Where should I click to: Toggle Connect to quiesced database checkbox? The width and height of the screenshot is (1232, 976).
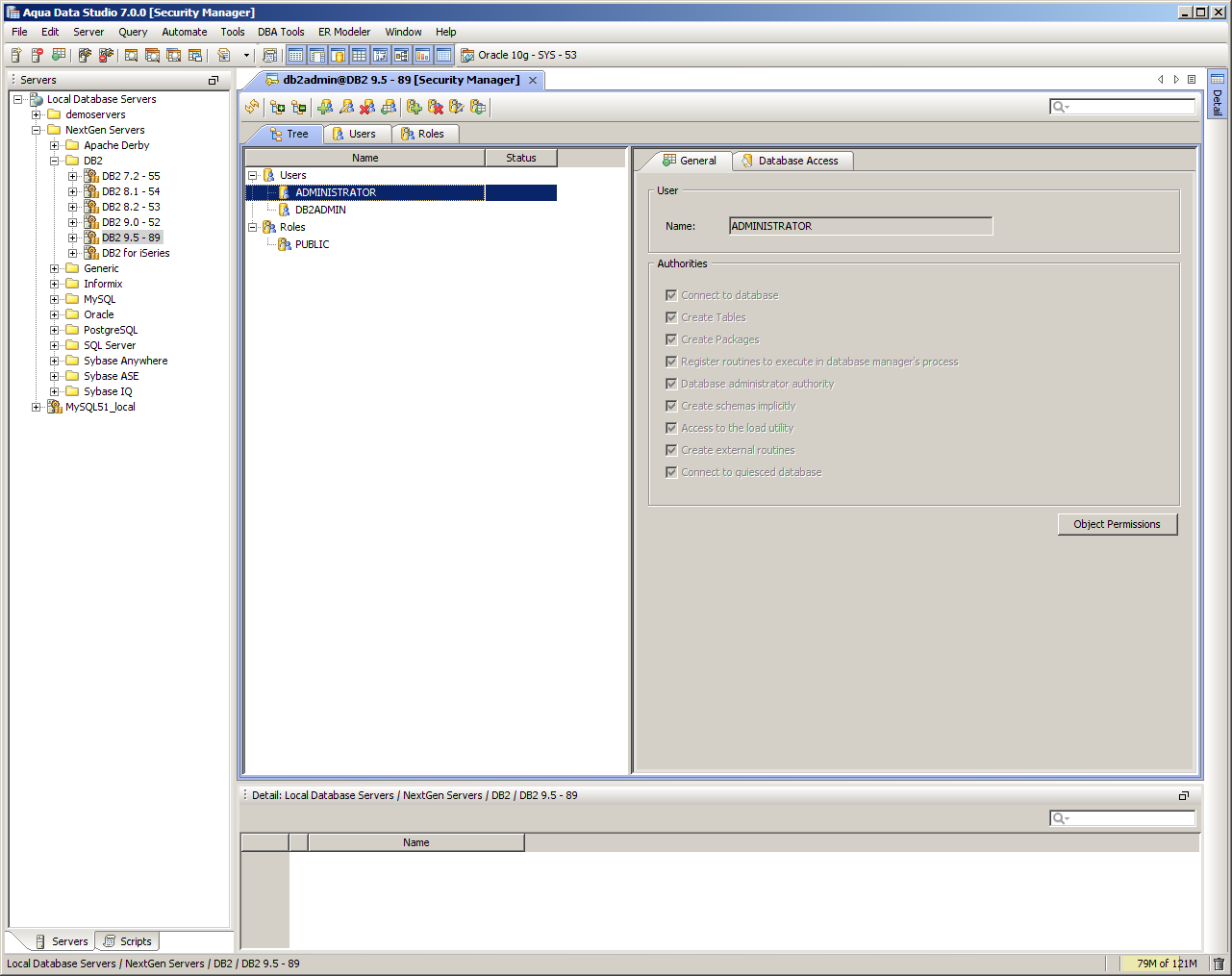671,472
